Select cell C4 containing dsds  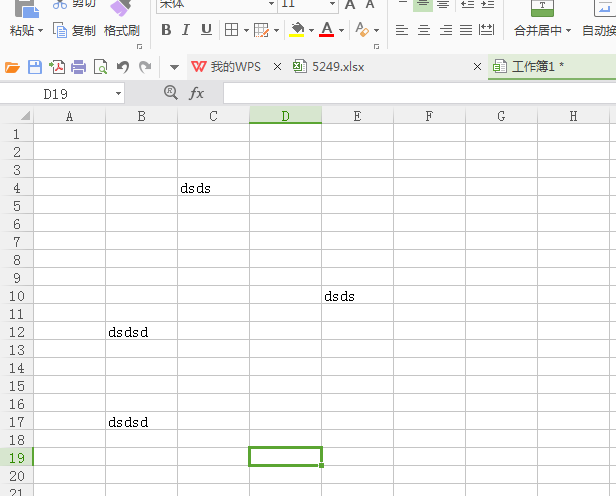click(213, 188)
